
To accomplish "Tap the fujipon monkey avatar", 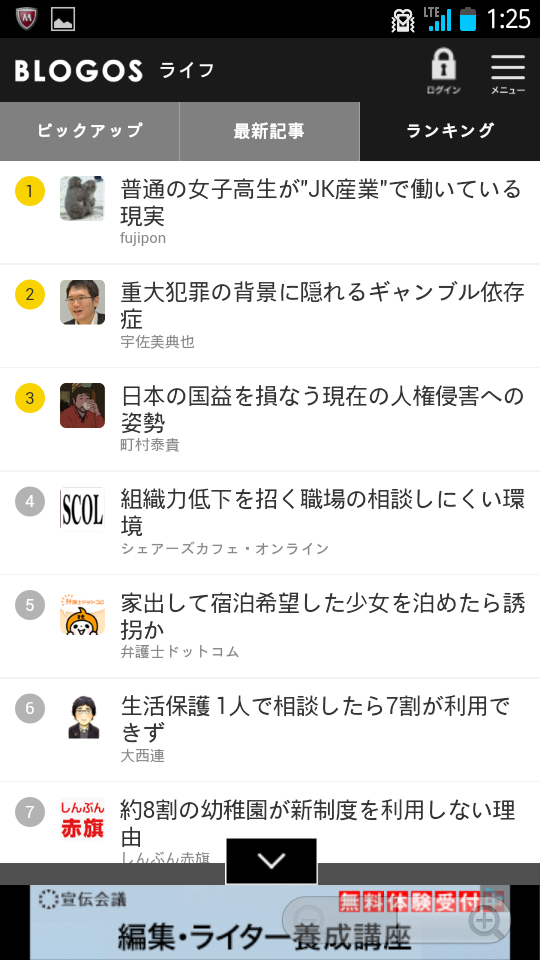I will click(x=82, y=198).
